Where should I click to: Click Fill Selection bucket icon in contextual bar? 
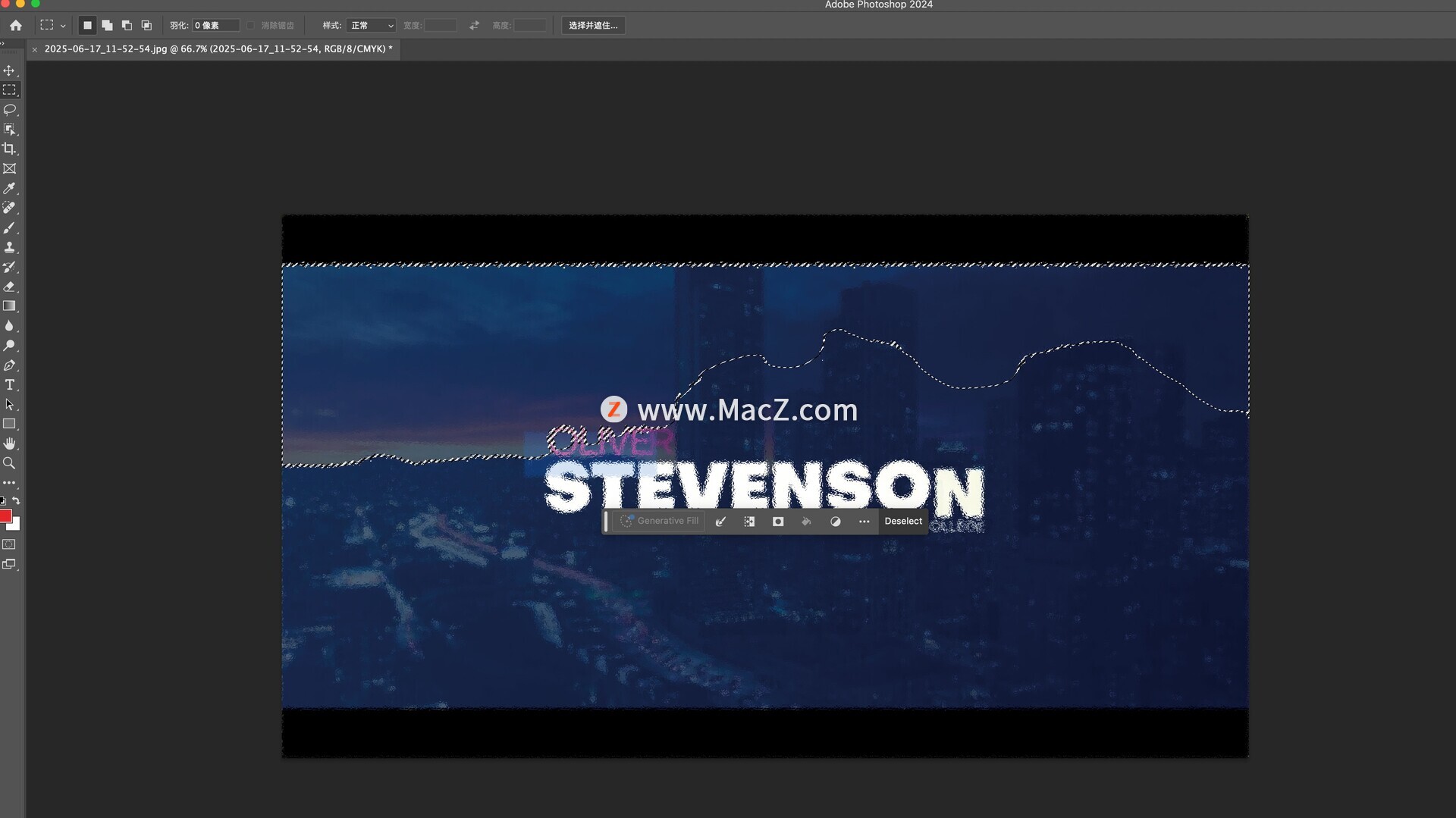coord(806,522)
